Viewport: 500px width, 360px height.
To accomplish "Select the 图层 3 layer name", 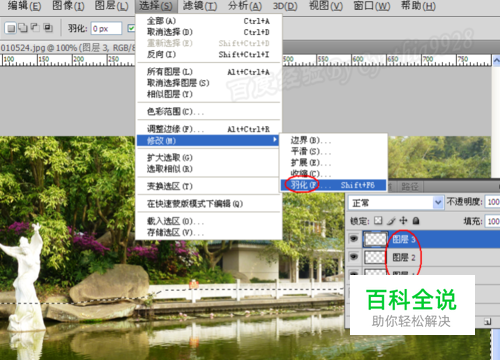I will (404, 239).
